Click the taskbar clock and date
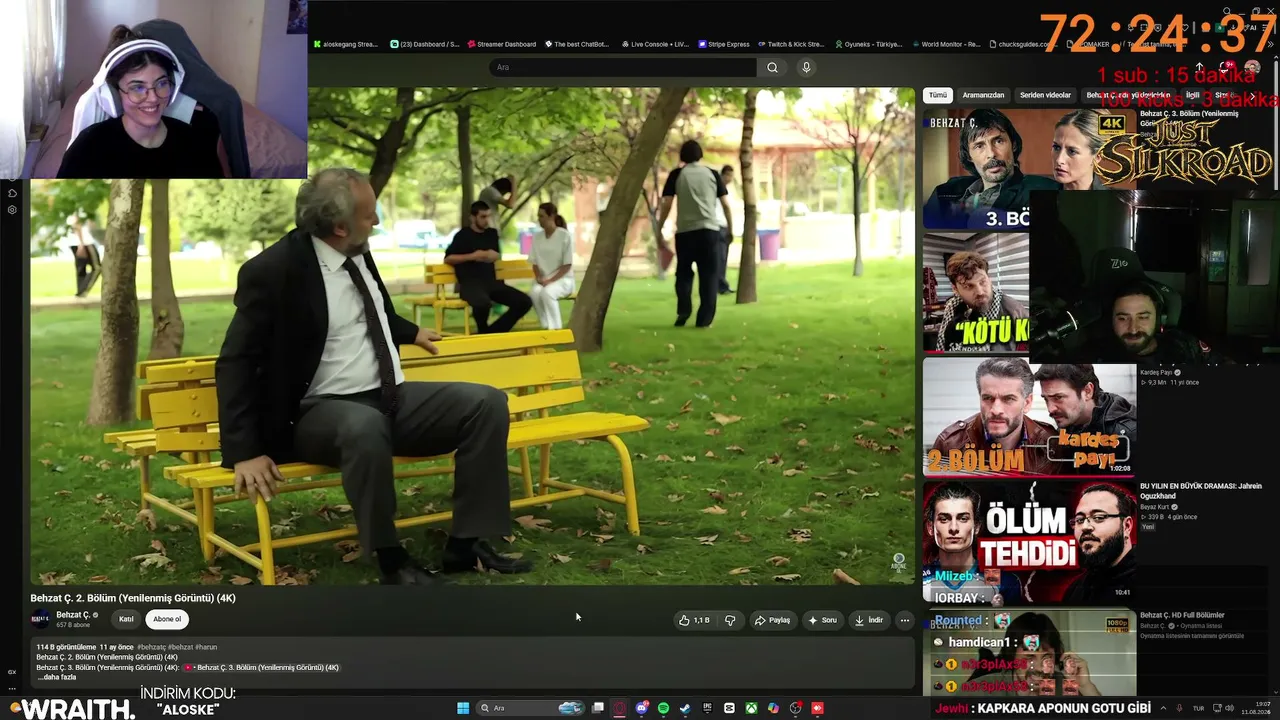 pyautogui.click(x=1255, y=708)
